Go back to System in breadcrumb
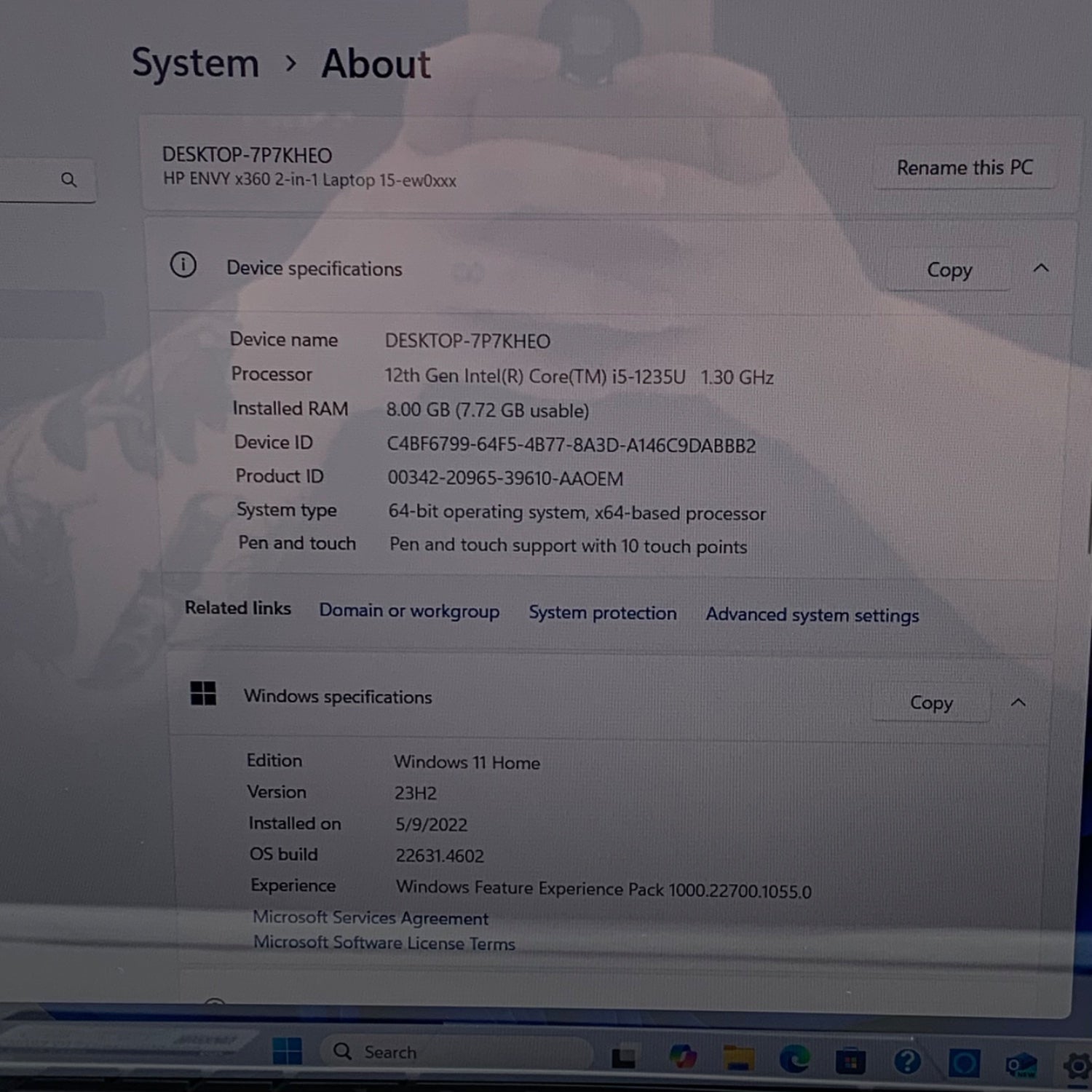Screen dimensions: 1092x1092 [195, 63]
